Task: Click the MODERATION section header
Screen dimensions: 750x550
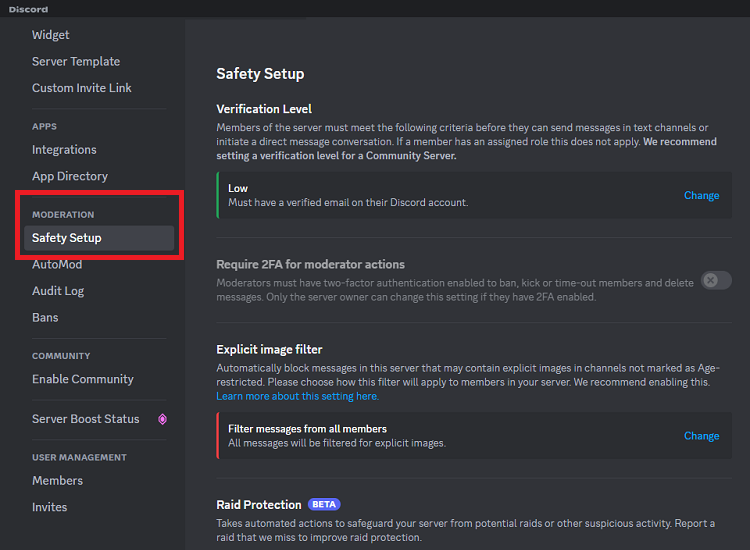Action: [x=63, y=215]
